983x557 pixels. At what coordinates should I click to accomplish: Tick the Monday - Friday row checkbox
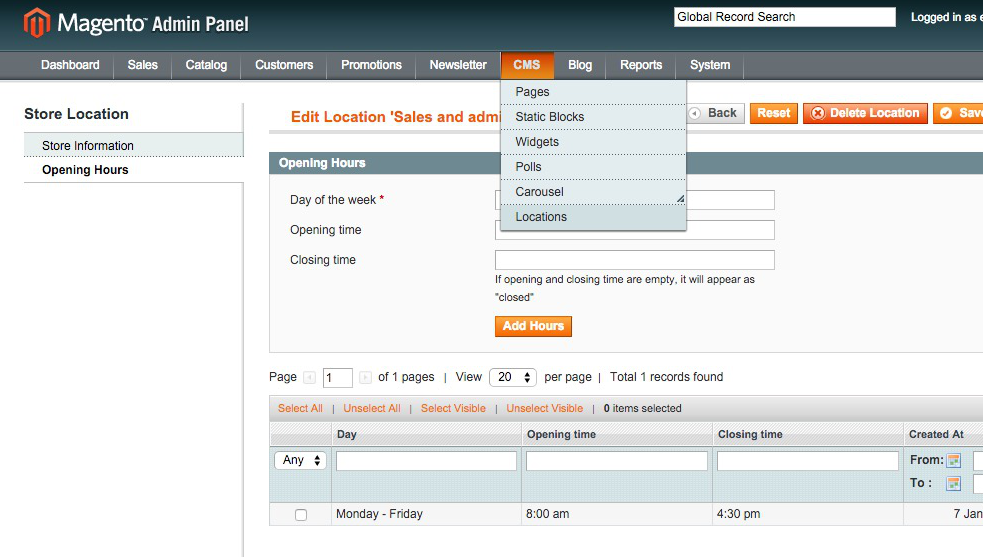click(x=301, y=515)
